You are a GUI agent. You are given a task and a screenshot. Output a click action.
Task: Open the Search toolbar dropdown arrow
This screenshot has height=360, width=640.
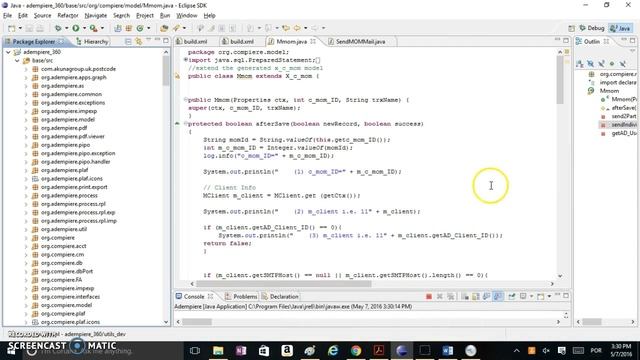[184, 28]
